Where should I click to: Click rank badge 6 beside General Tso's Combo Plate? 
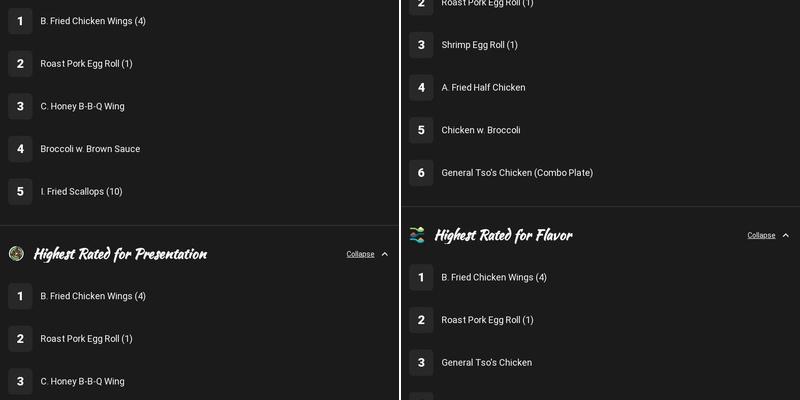pos(421,173)
